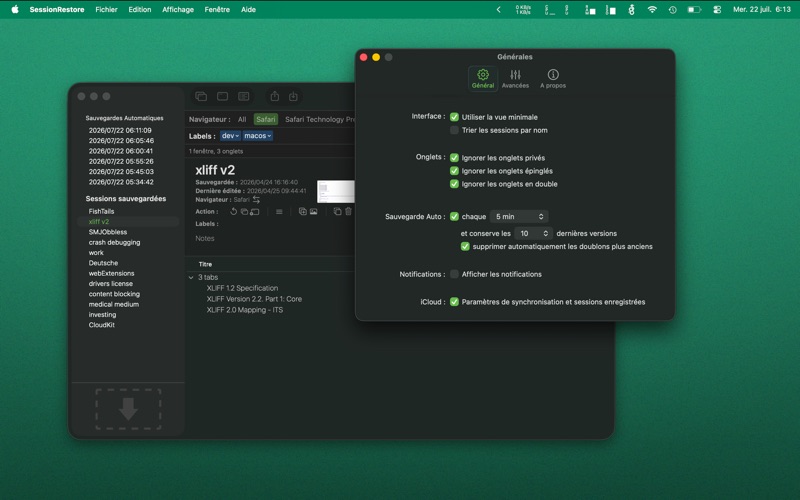This screenshot has height=500, width=800.
Task: Click the drop zone arrow in sidebar
Action: 128,409
